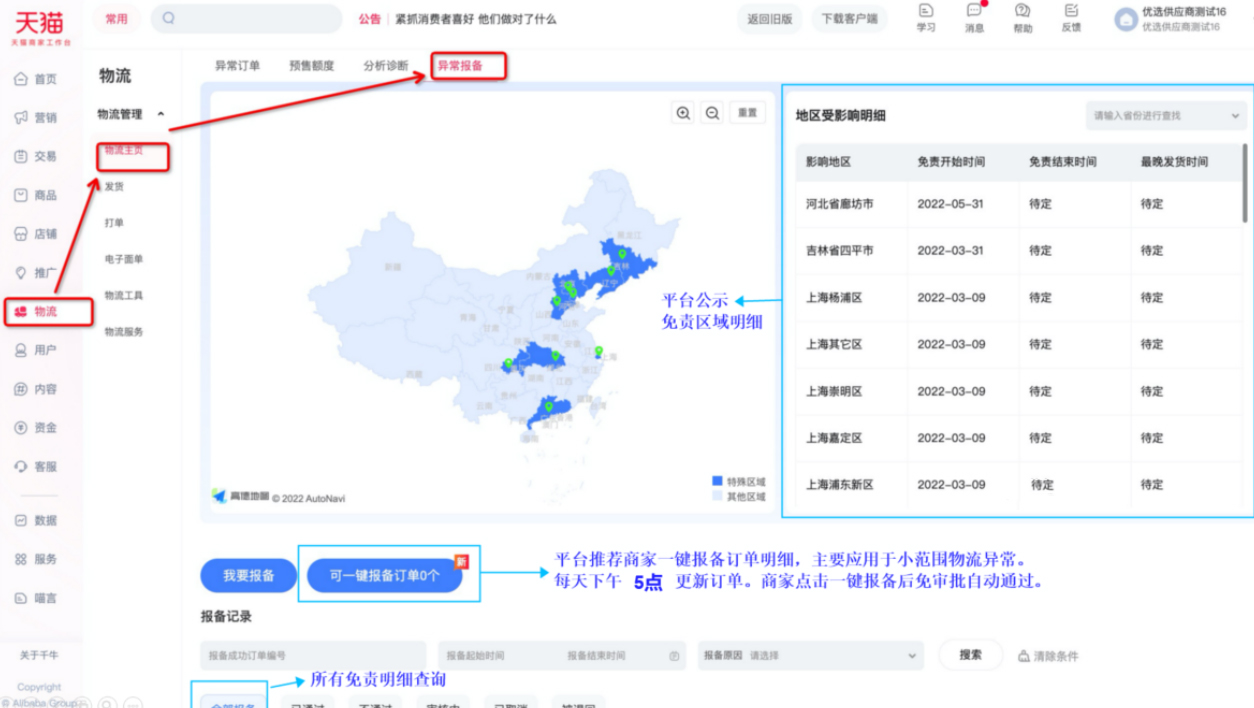Click the 消息 notification icon
Screen dimensions: 1254x708
(975, 18)
